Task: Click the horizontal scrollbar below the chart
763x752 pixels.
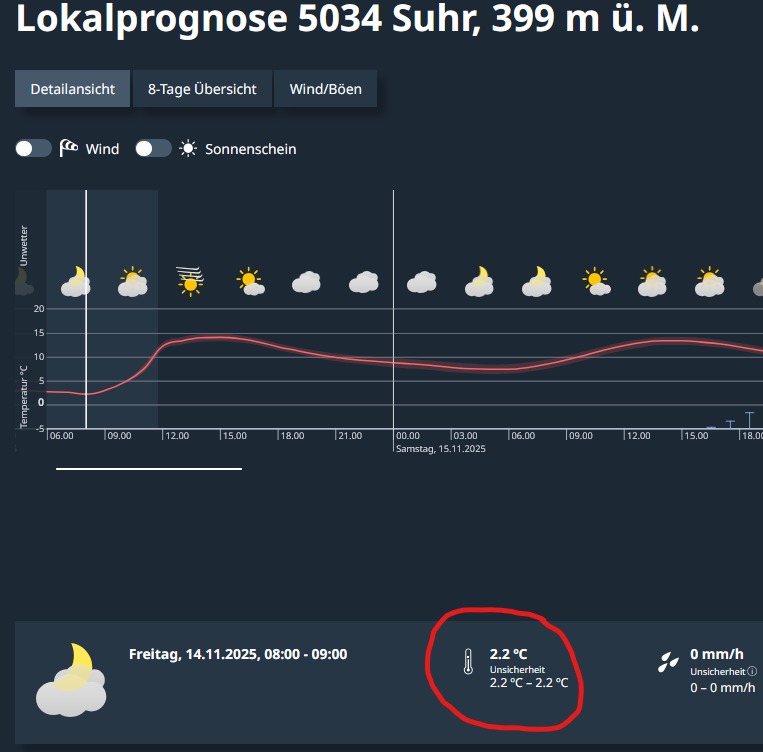Action: (x=149, y=467)
